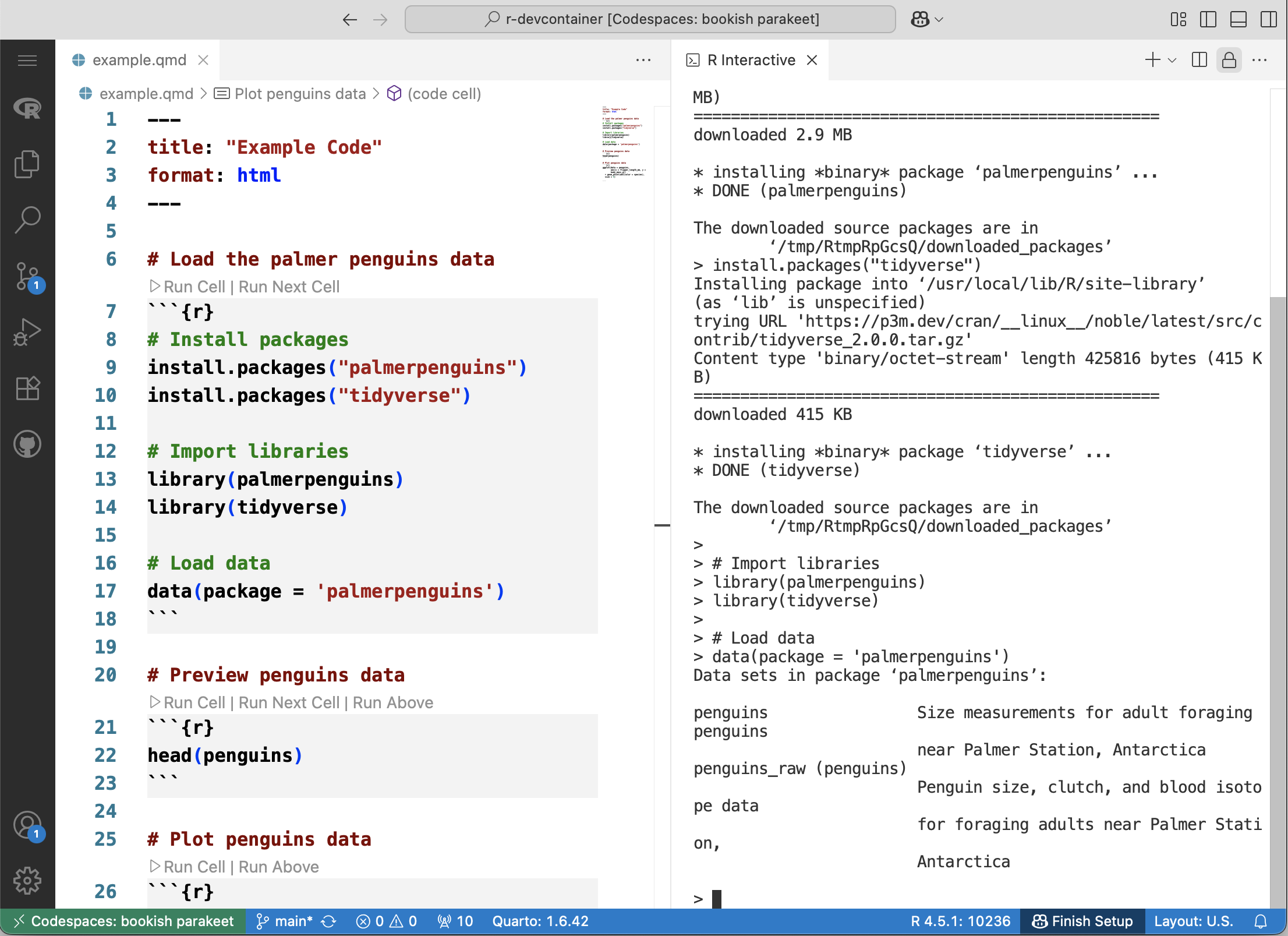Click the Quarto: 1.6.42 status item
The width and height of the screenshot is (1288, 936).
pos(540,921)
